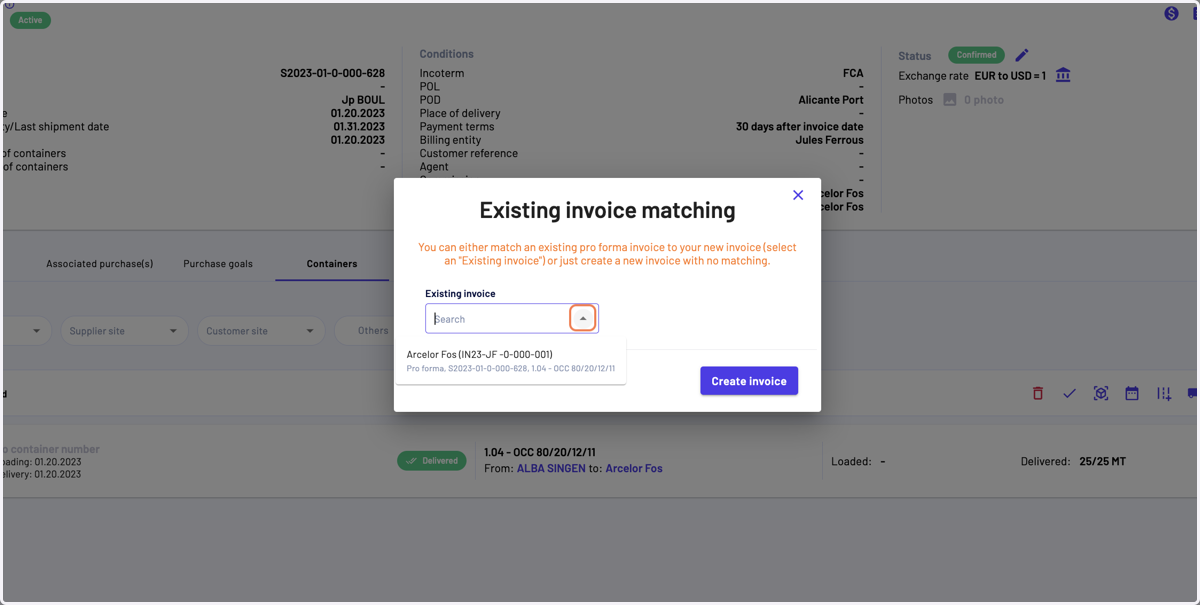Click the add columns icon
Viewport: 1200px width, 605px height.
click(1164, 394)
